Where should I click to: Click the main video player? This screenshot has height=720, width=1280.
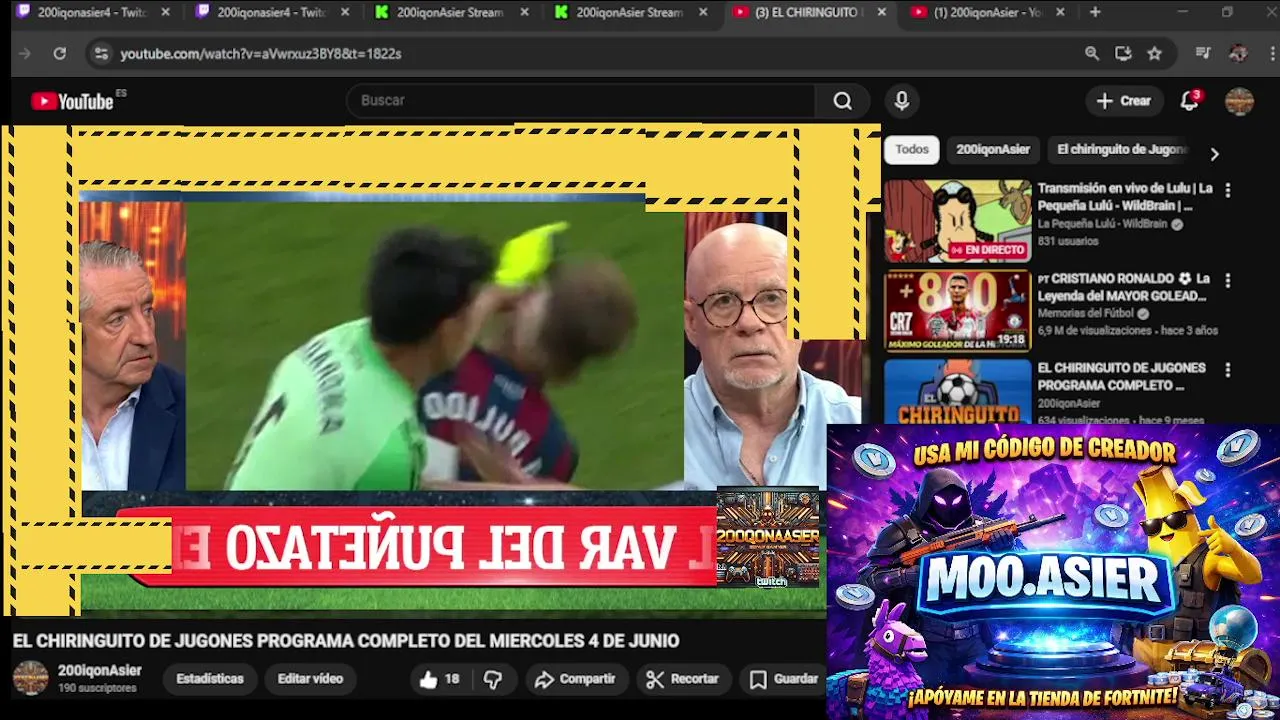(440, 370)
